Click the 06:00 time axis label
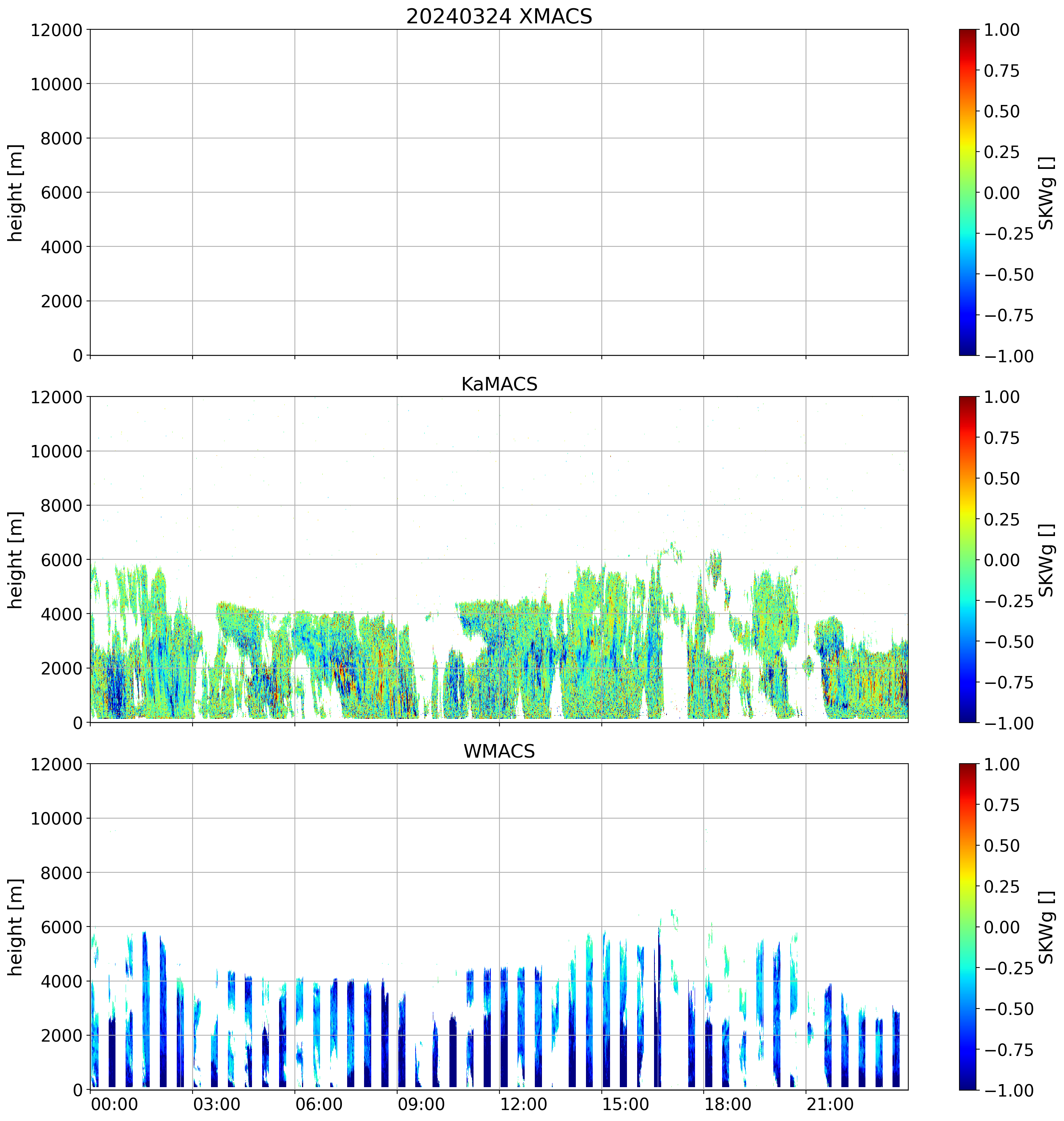Viewport: 1064px width, 1121px height. (319, 1104)
